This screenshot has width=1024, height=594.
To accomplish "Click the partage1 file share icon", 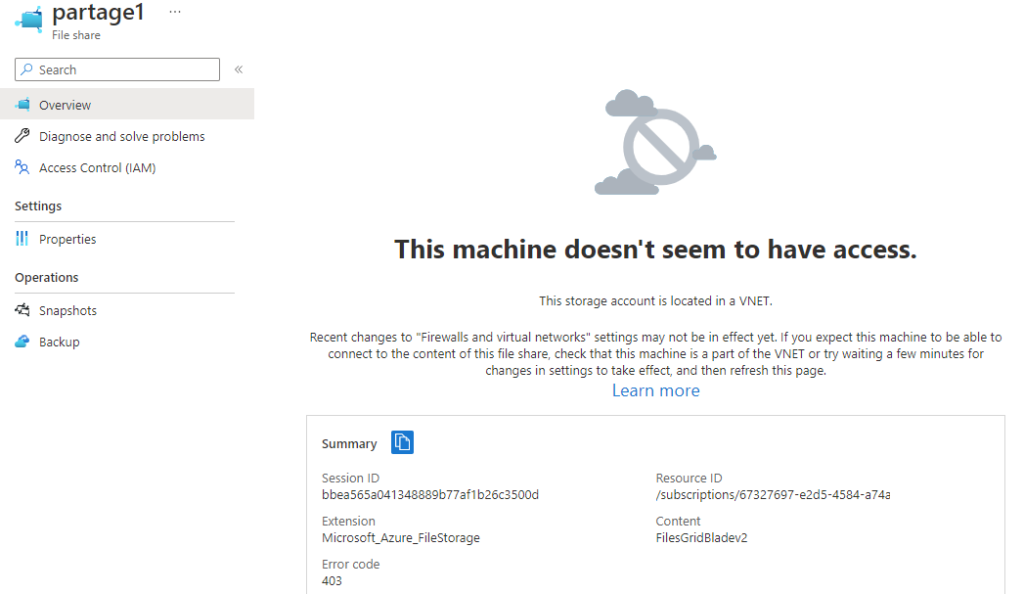I will (x=30, y=18).
